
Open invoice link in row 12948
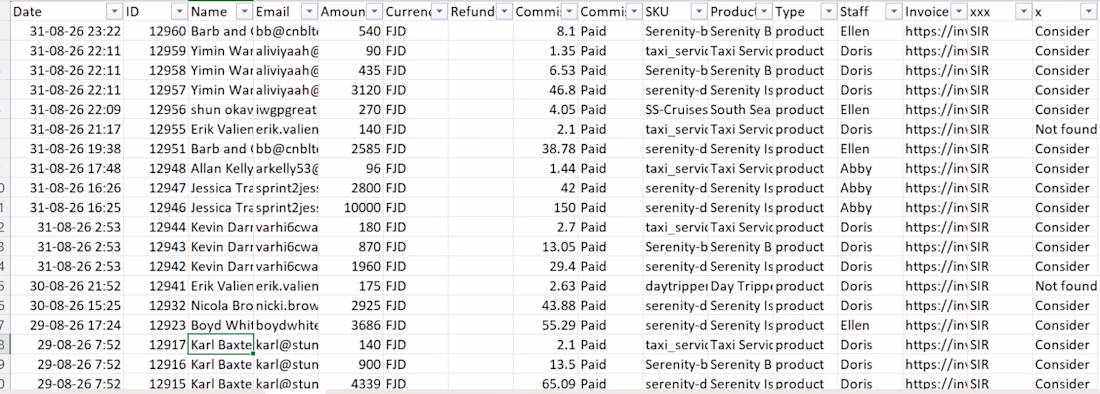pos(935,168)
